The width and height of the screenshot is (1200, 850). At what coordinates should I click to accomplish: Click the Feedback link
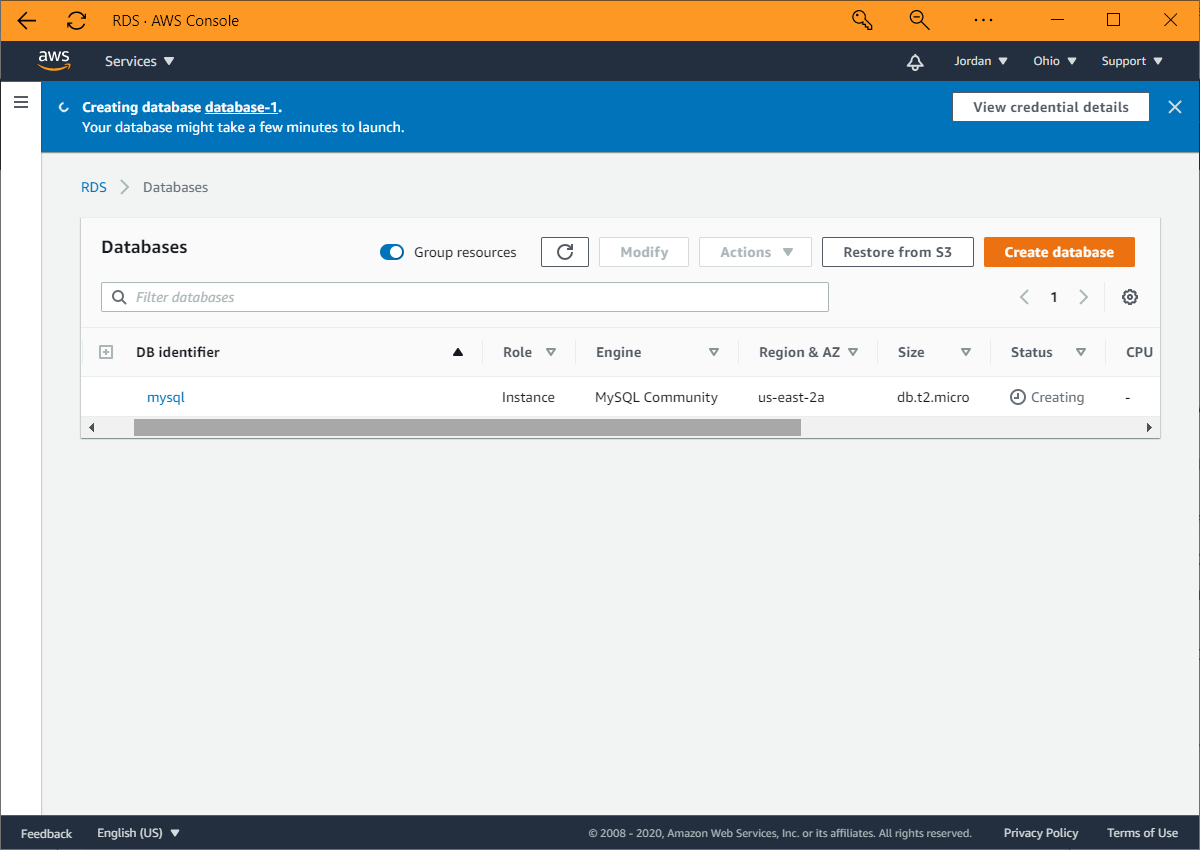tap(47, 833)
